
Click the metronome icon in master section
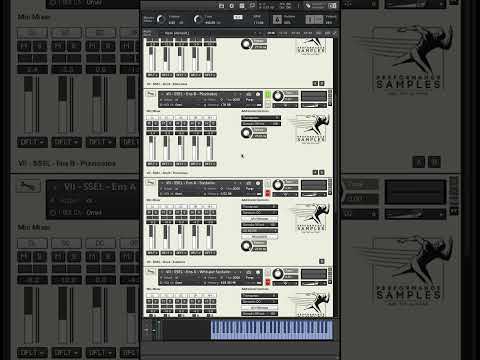(277, 20)
